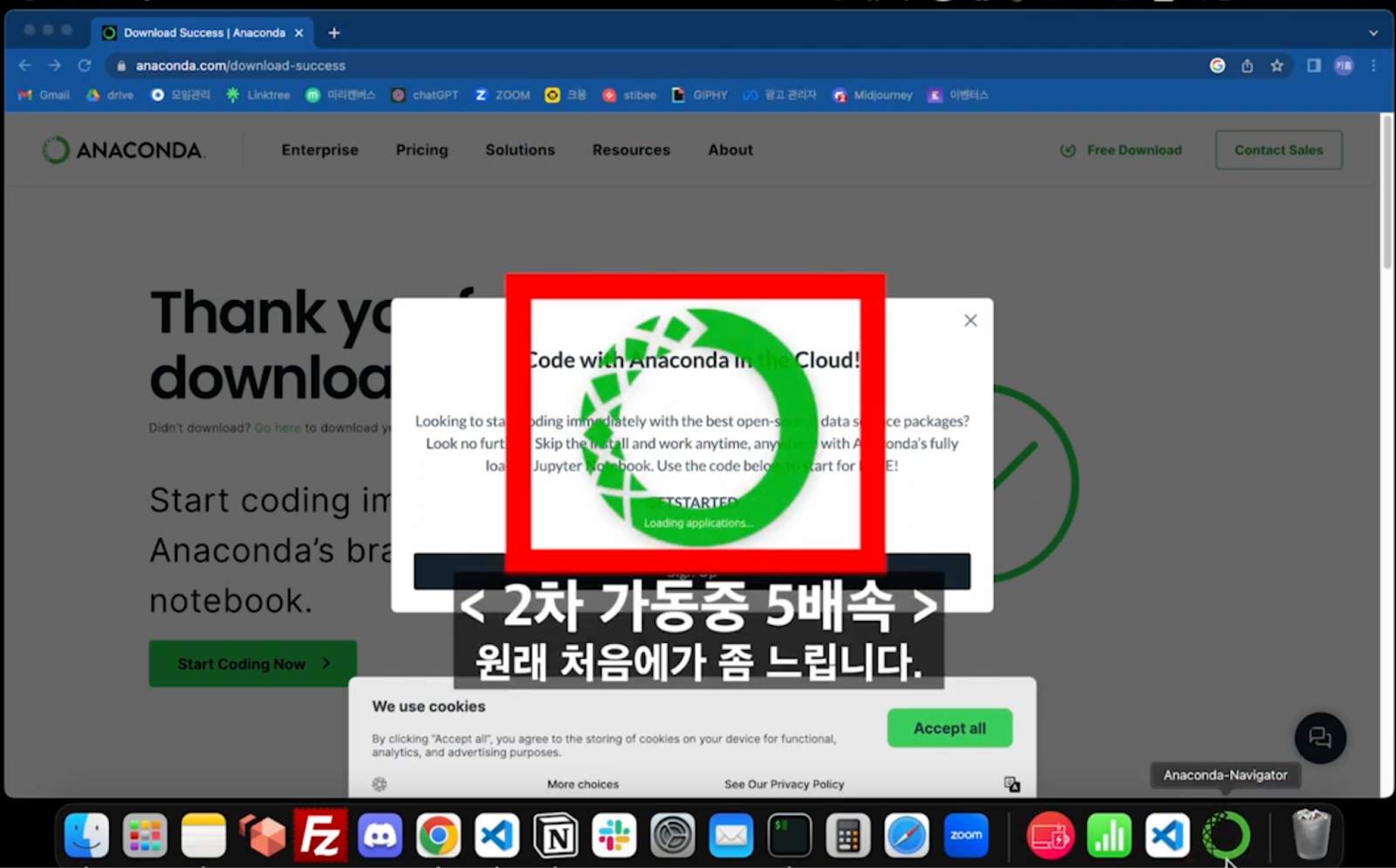Screen dimensions: 1396x868
Task: Click the Google icon in the address bar
Action: tap(1217, 65)
